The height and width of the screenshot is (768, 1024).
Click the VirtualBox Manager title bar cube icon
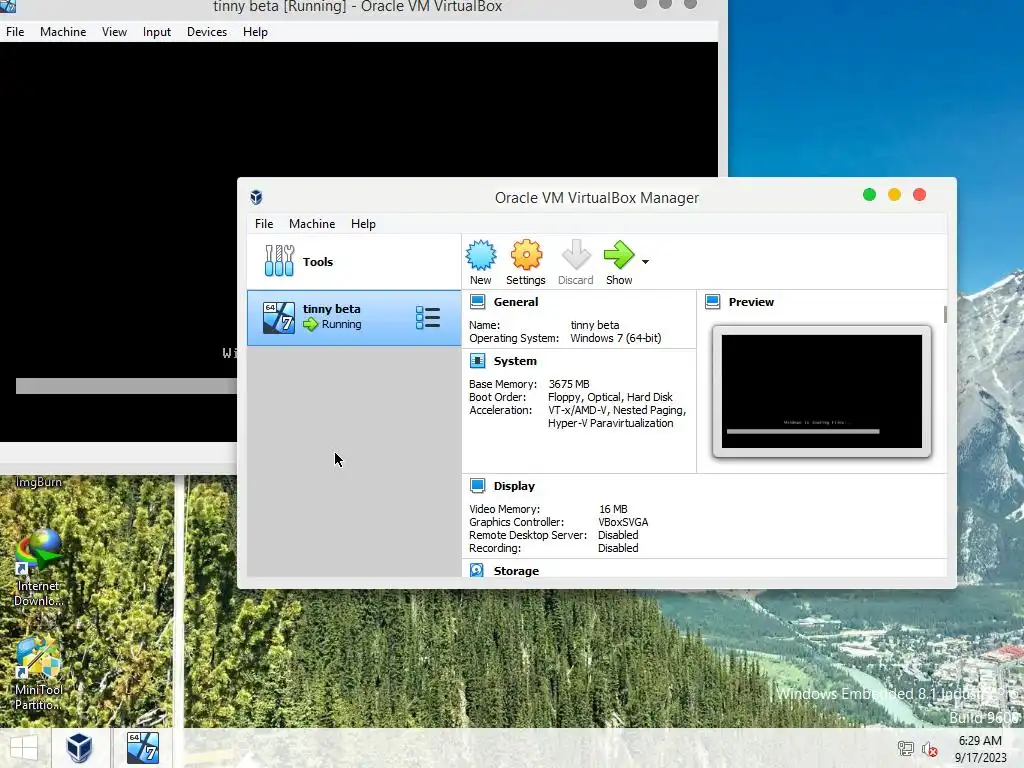click(x=257, y=197)
